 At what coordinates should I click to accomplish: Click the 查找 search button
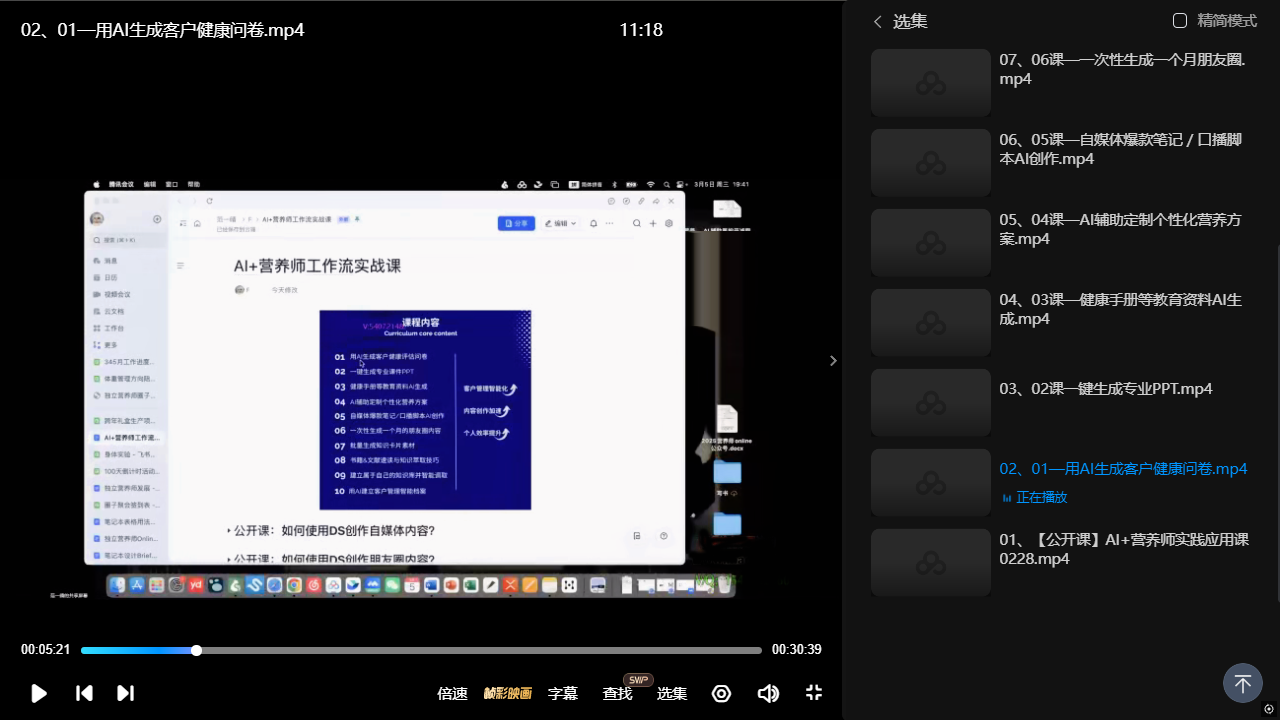(617, 693)
